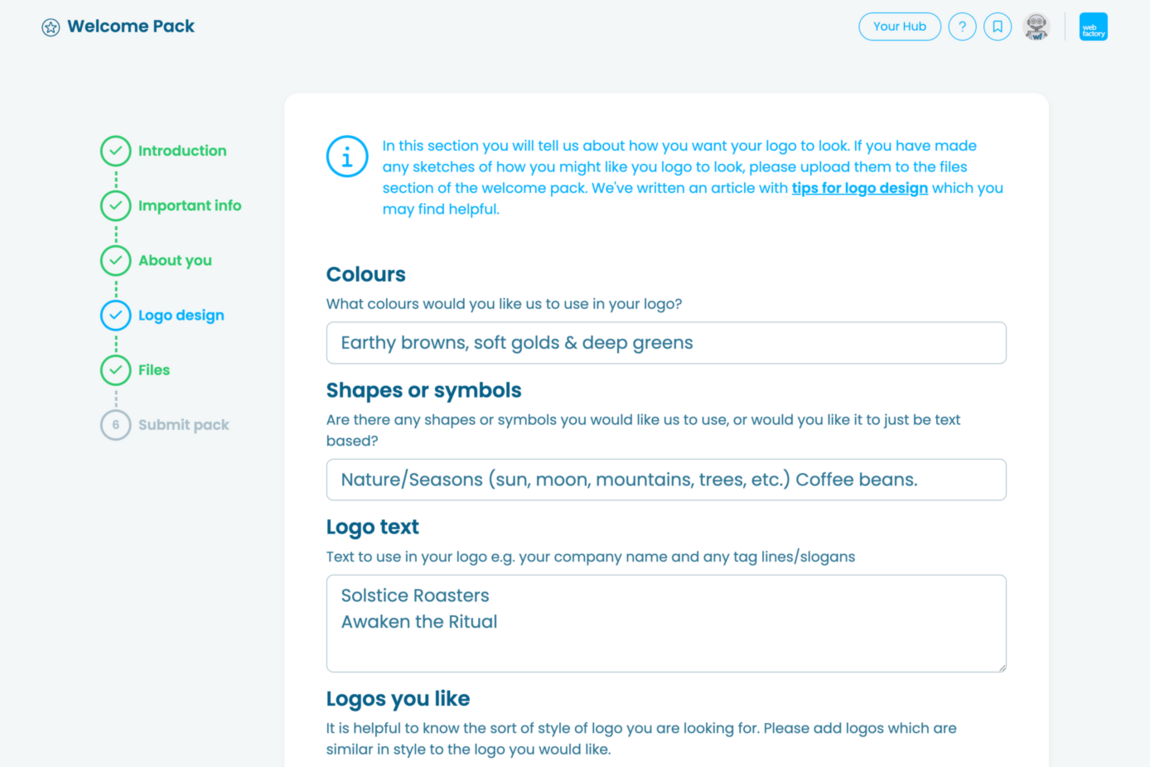Open the Help question mark icon
The image size is (1150, 767).
962,26
